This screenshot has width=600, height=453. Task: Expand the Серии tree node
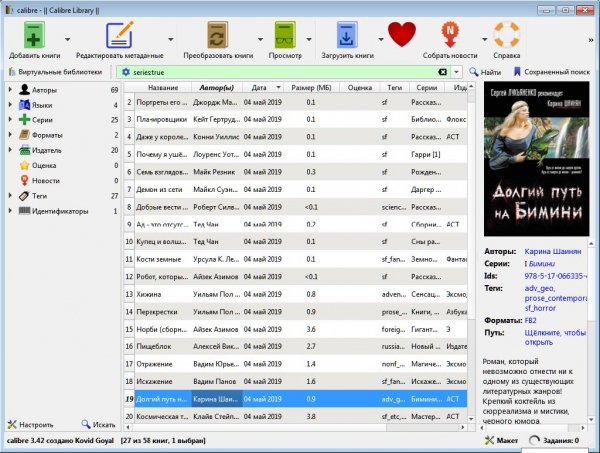pyautogui.click(x=10, y=120)
